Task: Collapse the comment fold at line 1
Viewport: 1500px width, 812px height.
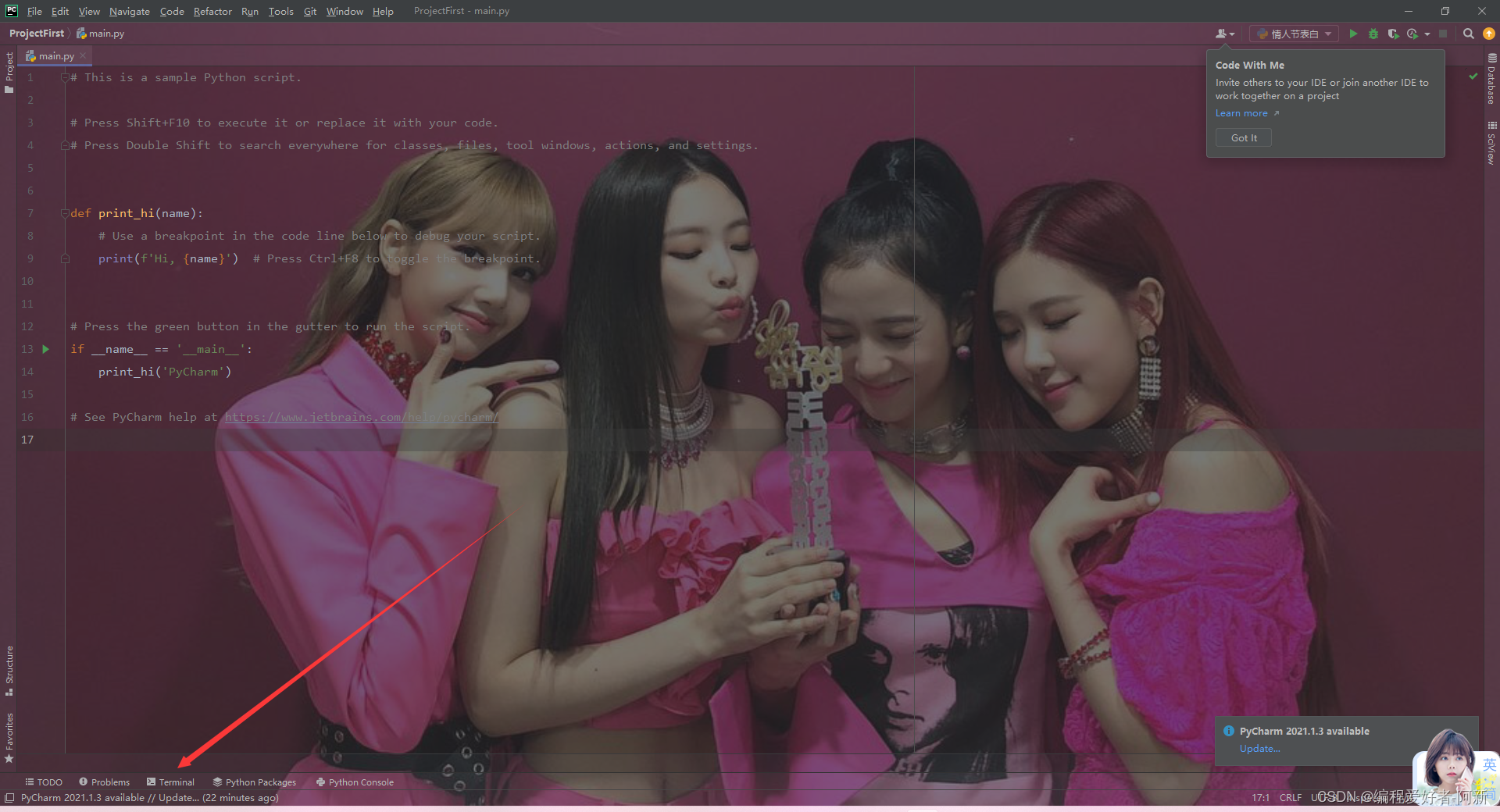Action: pyautogui.click(x=66, y=77)
